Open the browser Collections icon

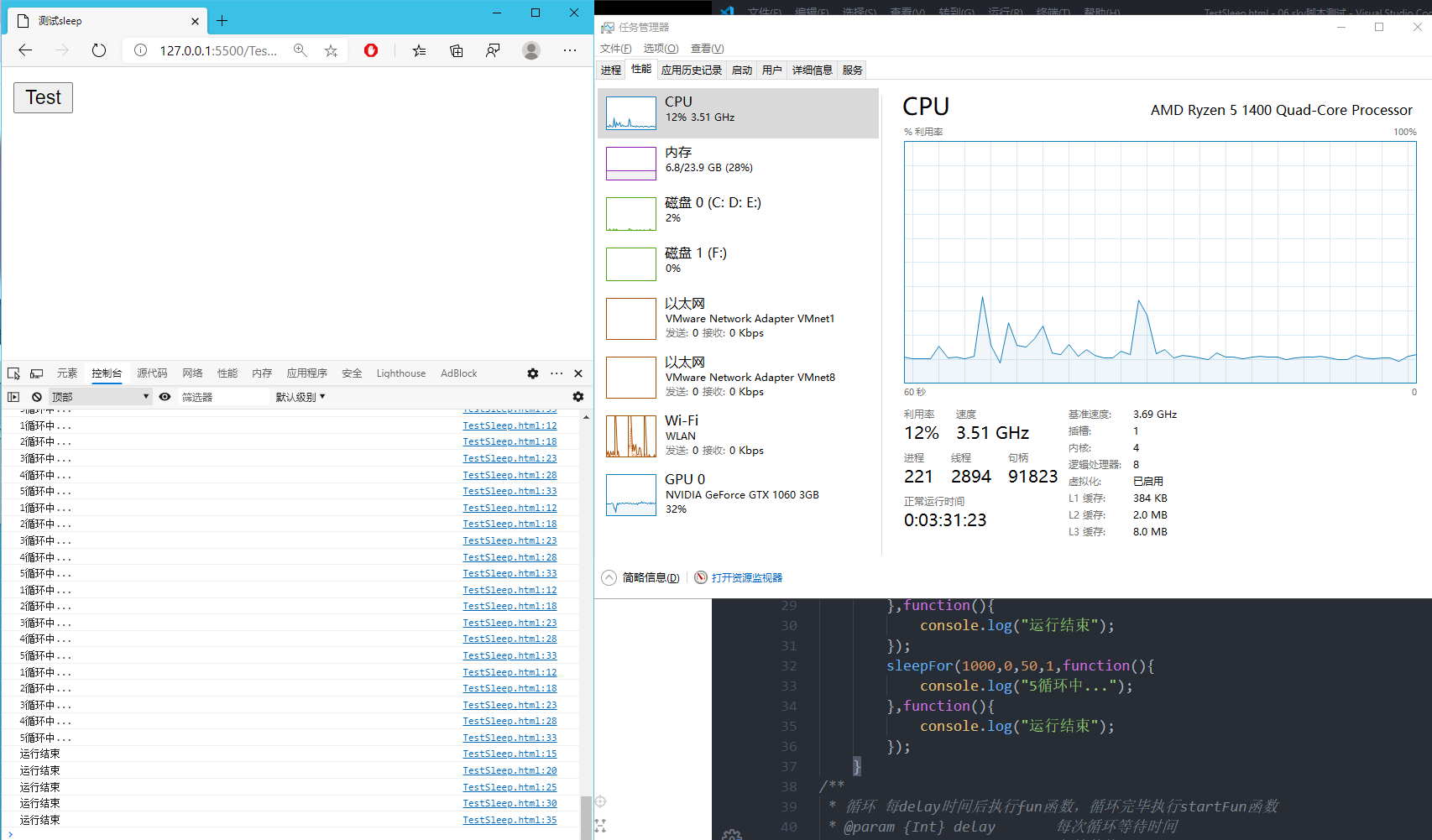[456, 50]
